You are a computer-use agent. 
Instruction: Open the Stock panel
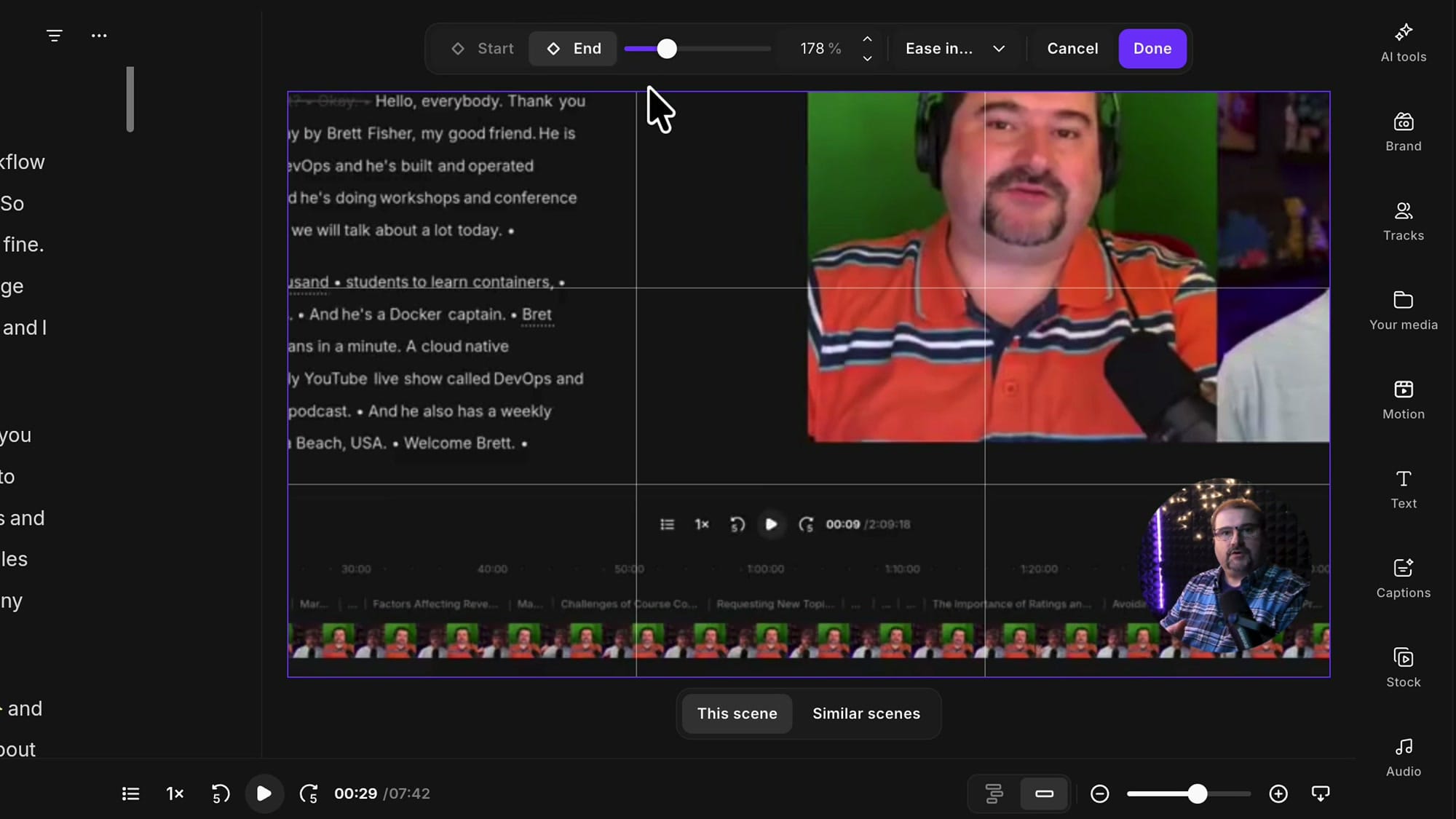(1403, 668)
